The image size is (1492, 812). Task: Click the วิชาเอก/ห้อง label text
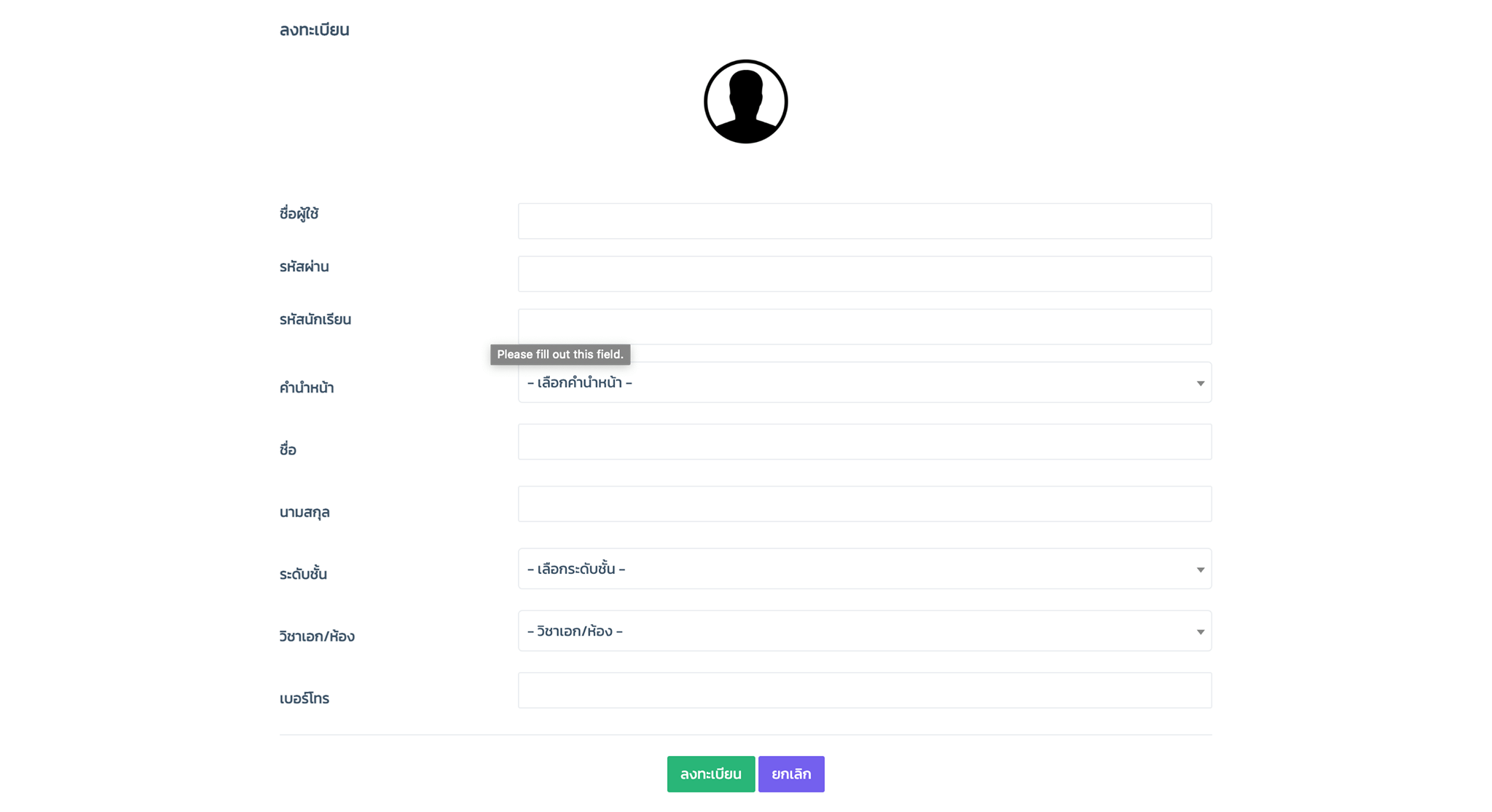coord(317,636)
